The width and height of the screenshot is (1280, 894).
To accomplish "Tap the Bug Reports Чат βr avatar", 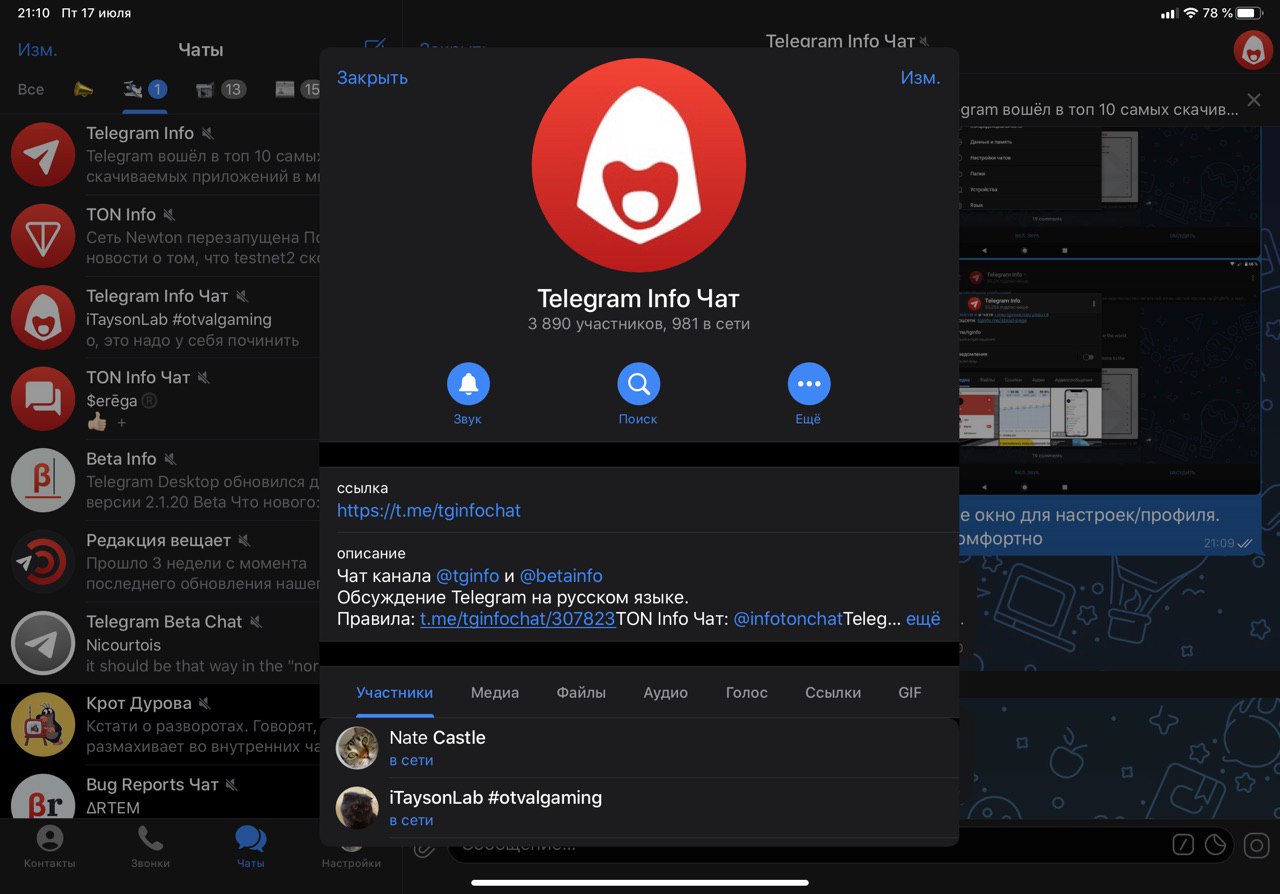I will point(43,797).
